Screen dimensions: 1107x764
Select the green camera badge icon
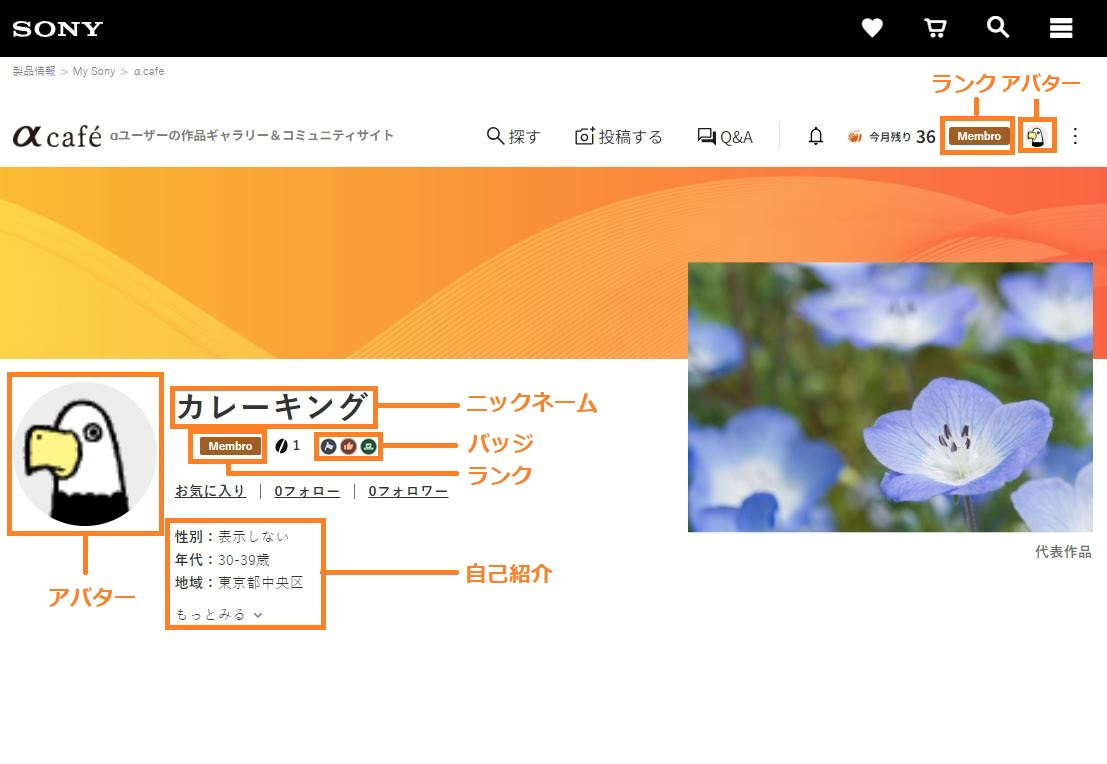click(368, 446)
